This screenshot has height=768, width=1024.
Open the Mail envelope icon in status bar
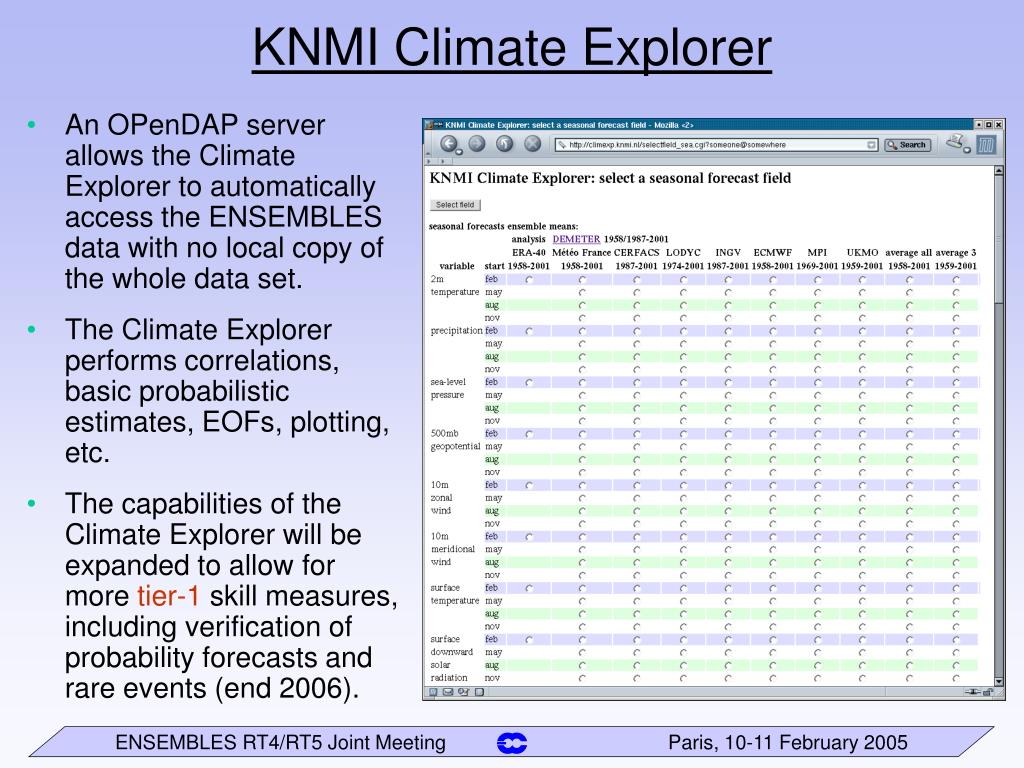pos(448,692)
